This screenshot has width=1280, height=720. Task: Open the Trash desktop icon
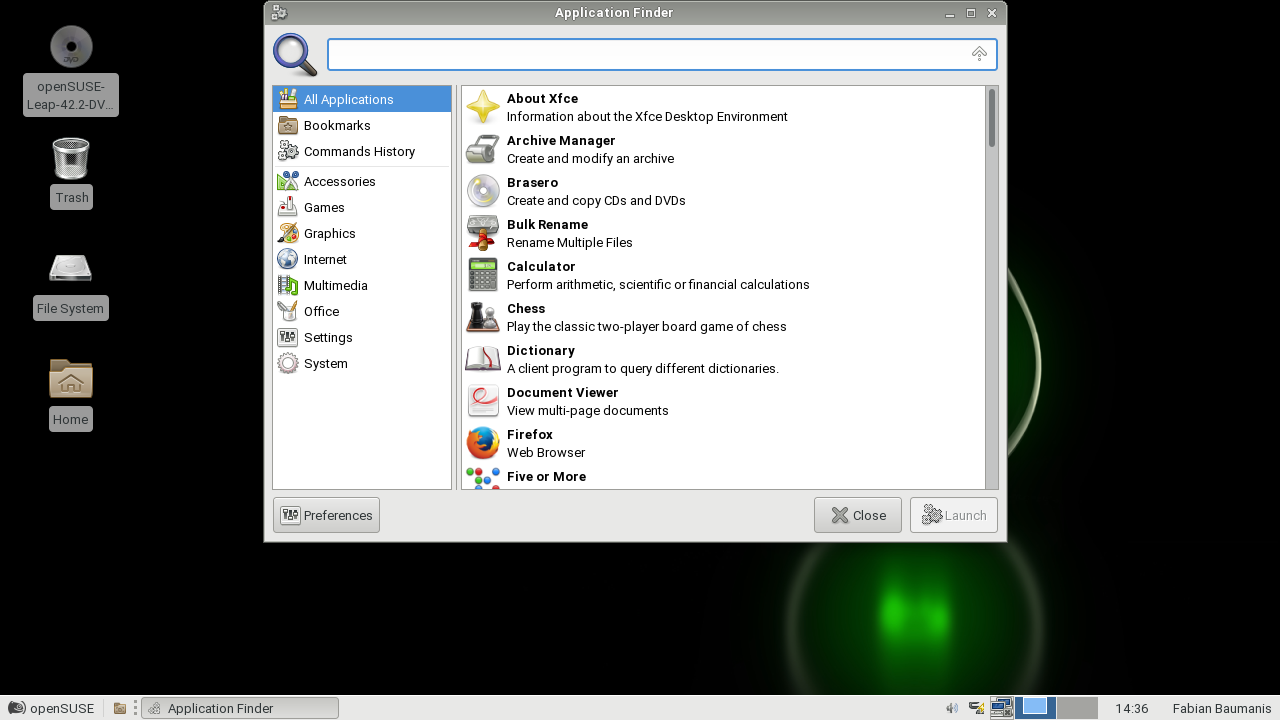71,160
